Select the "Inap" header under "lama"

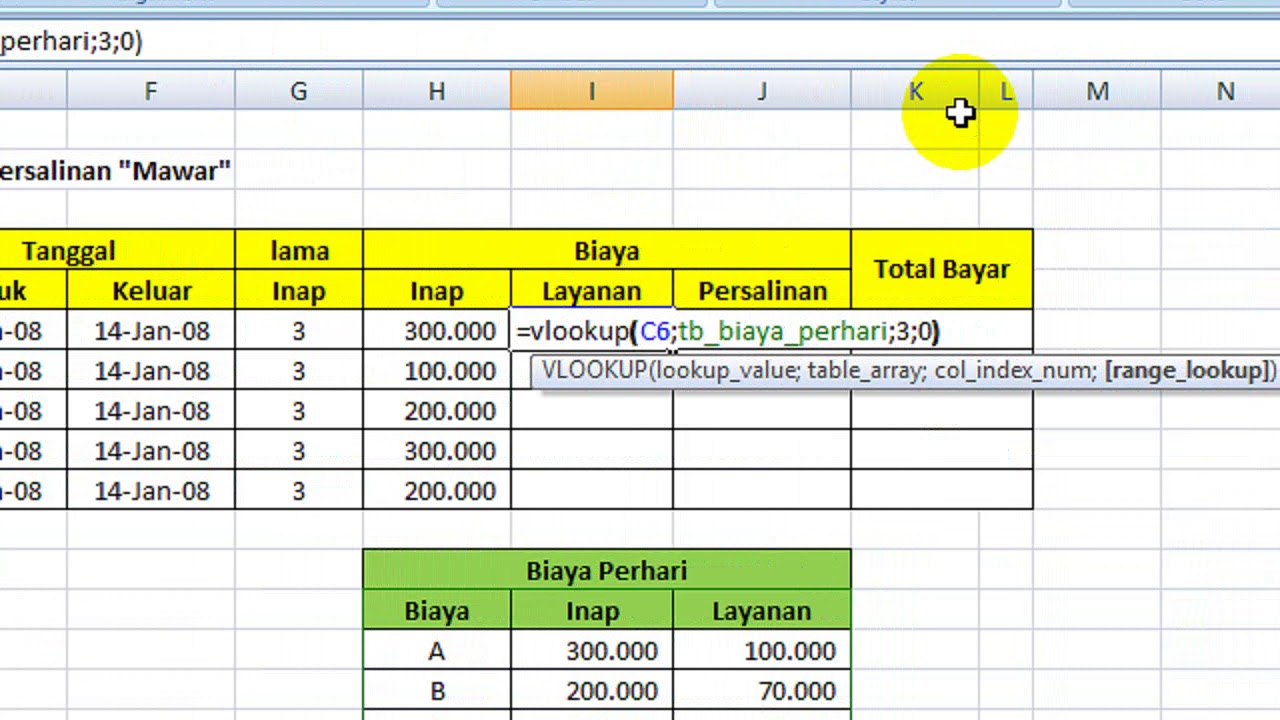pos(299,290)
